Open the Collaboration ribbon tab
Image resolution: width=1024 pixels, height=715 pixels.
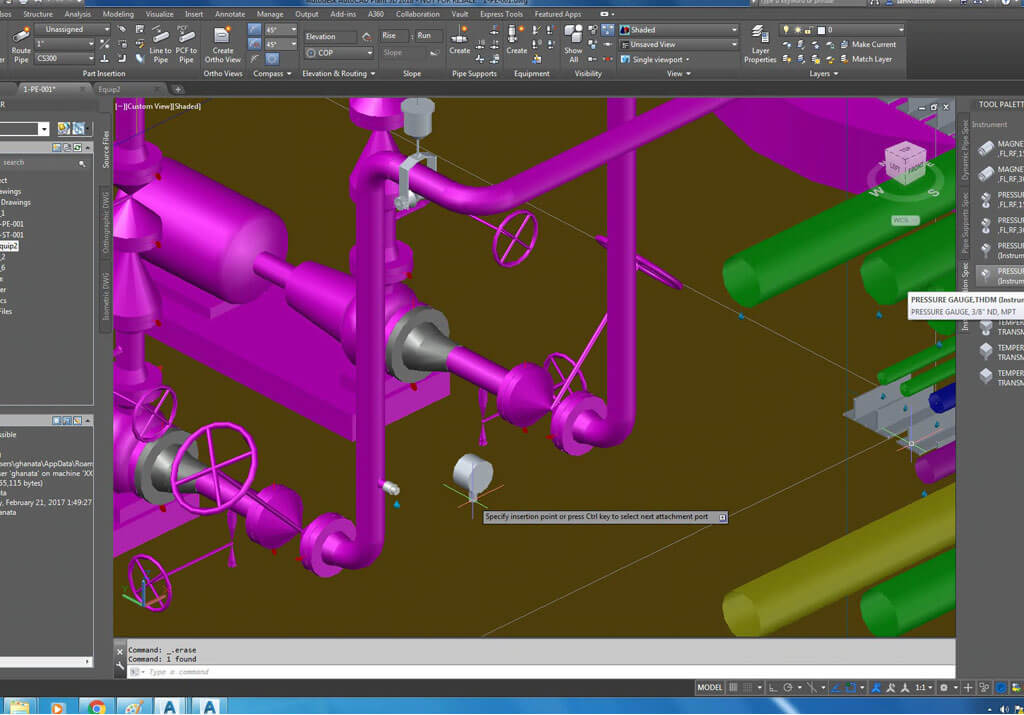[x=417, y=14]
